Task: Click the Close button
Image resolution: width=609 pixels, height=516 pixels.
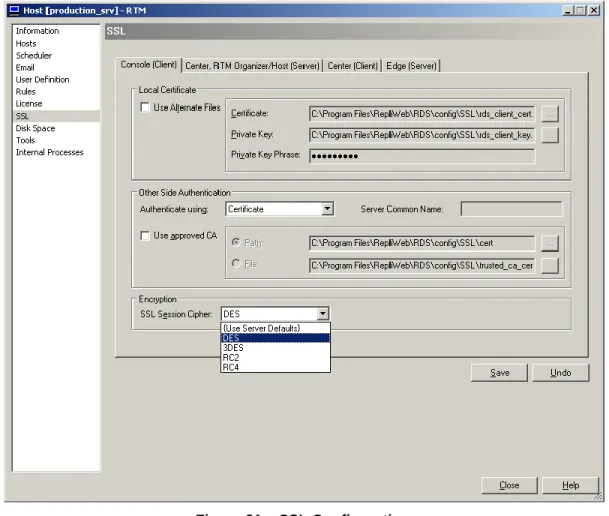Action: [509, 485]
